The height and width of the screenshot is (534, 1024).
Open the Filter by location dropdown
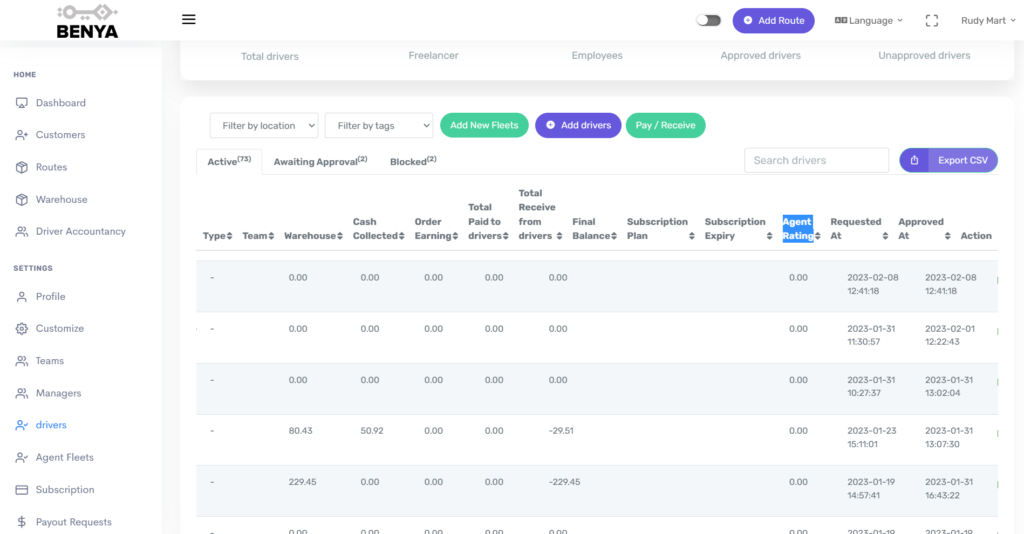(264, 125)
